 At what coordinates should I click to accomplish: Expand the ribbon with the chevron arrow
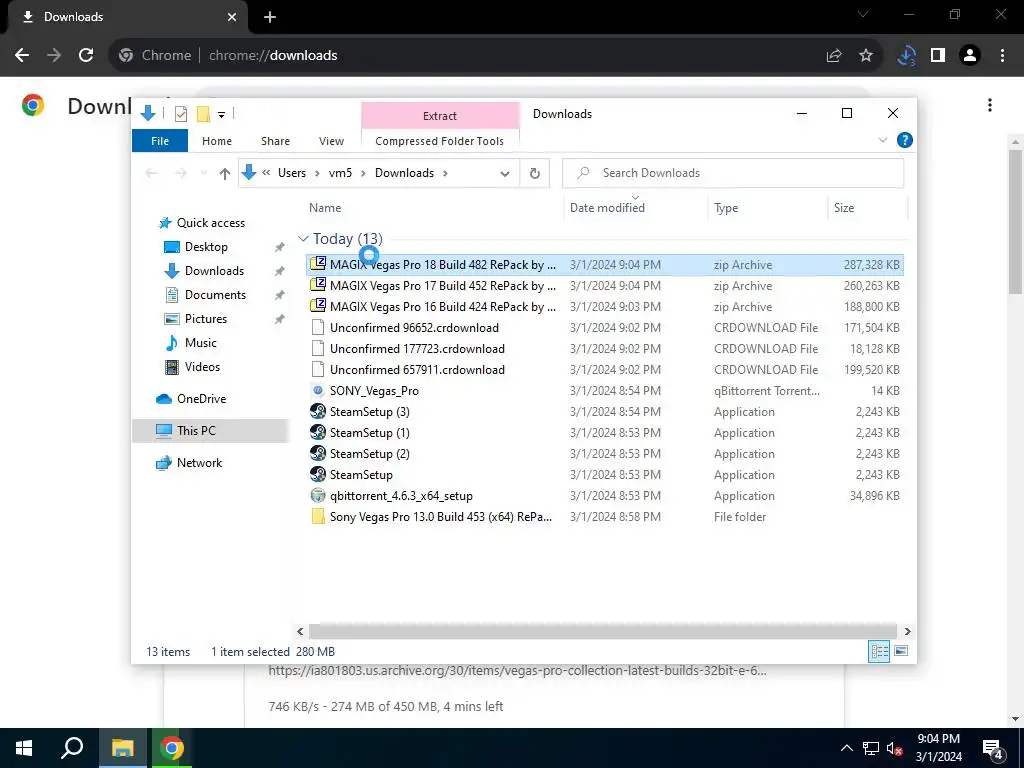[882, 140]
